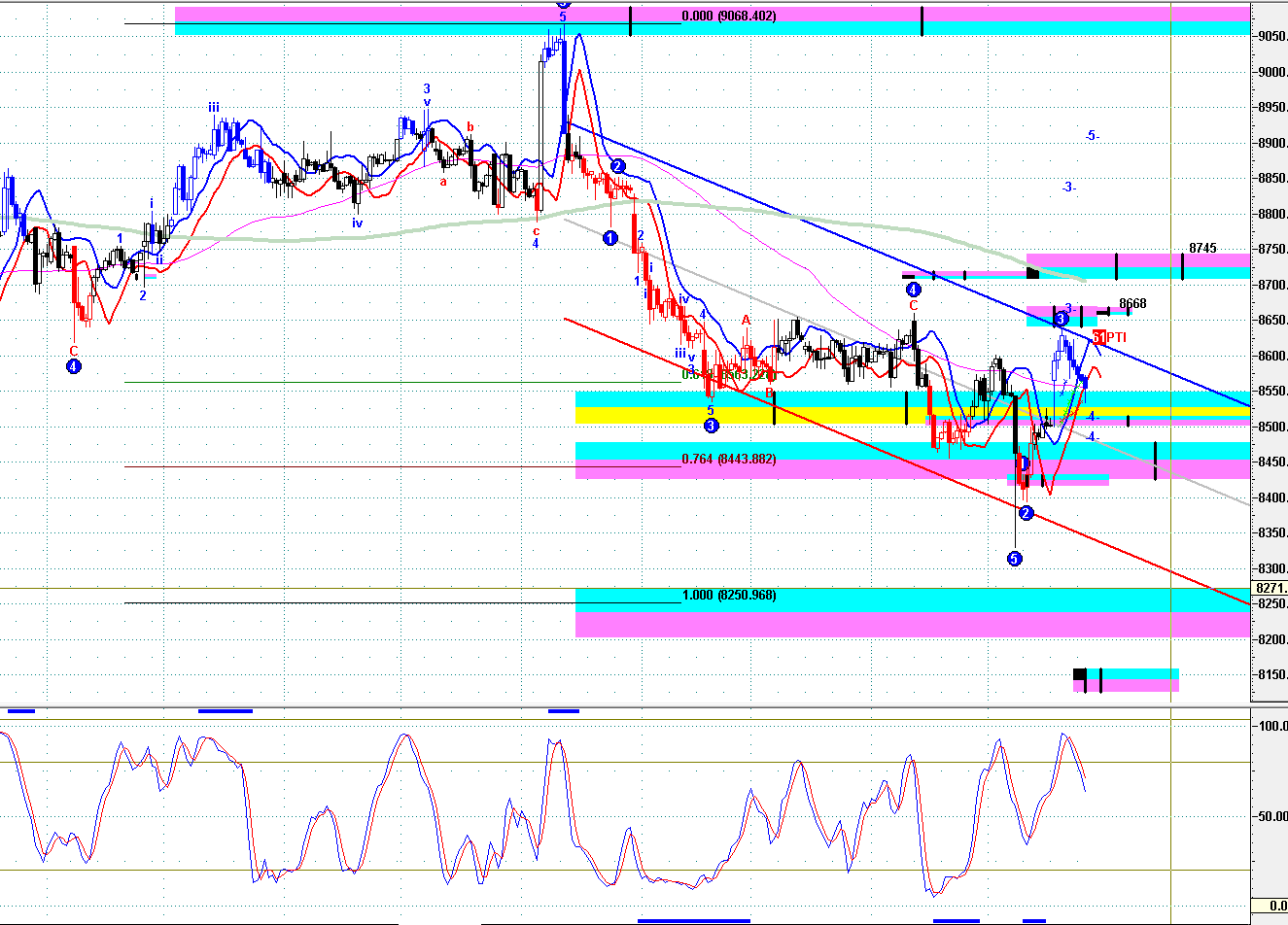The image size is (1288, 925).
Task: Click the 8668 price target label
Action: [x=1132, y=304]
